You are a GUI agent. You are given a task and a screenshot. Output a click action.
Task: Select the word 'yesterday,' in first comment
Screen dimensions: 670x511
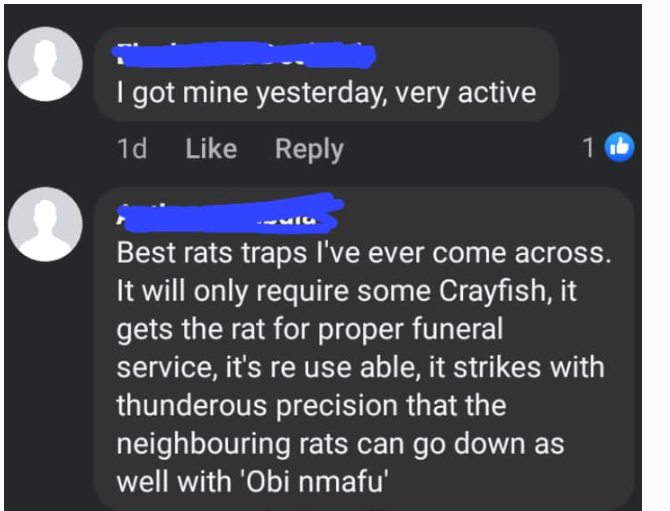322,94
